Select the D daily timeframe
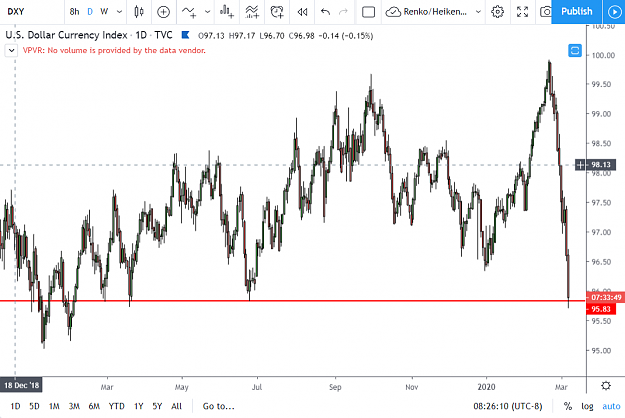This screenshot has width=625, height=418. point(90,12)
